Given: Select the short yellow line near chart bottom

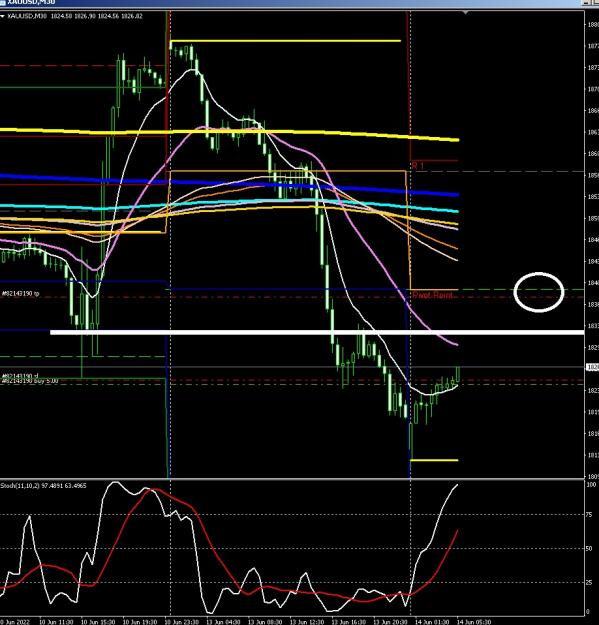Looking at the screenshot, I should (434, 460).
